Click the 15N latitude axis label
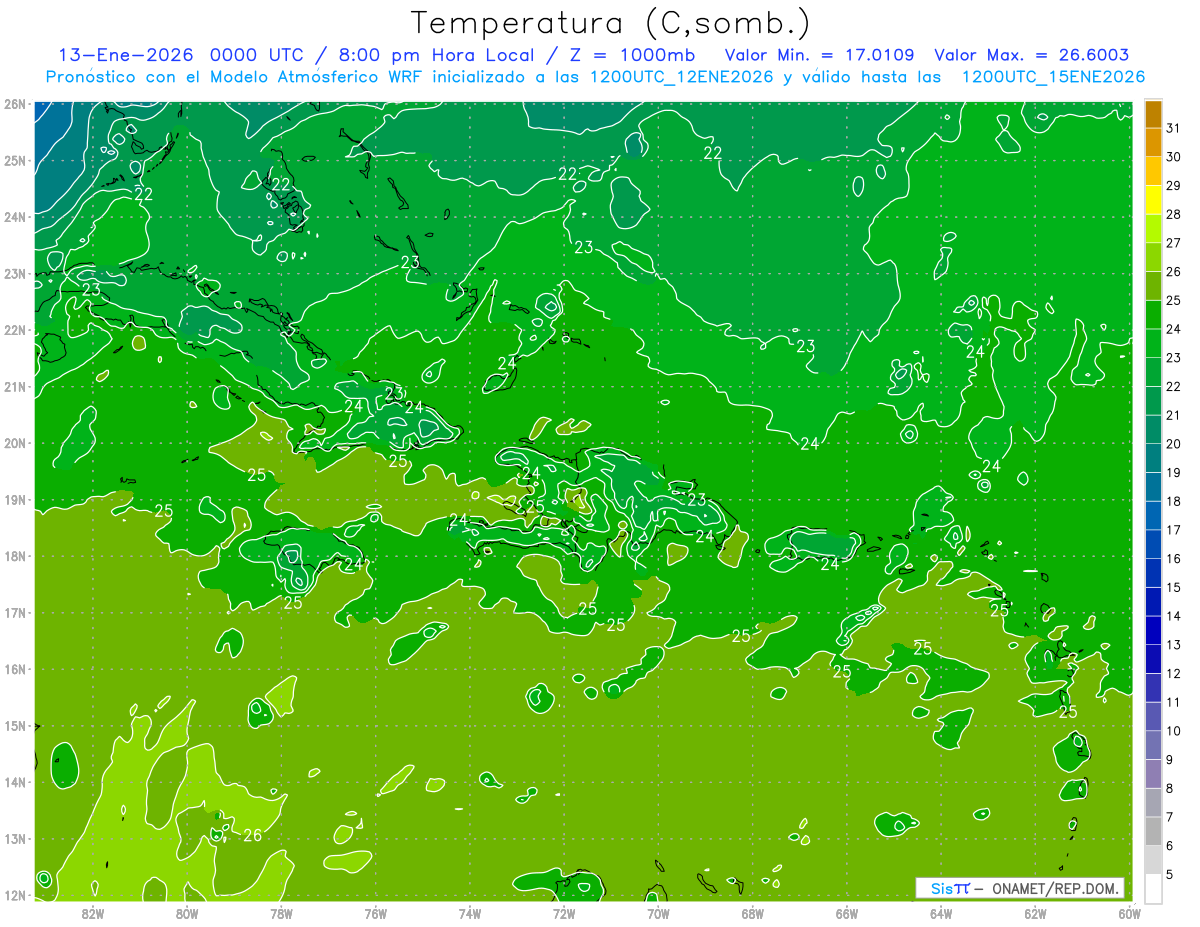 click(x=14, y=725)
